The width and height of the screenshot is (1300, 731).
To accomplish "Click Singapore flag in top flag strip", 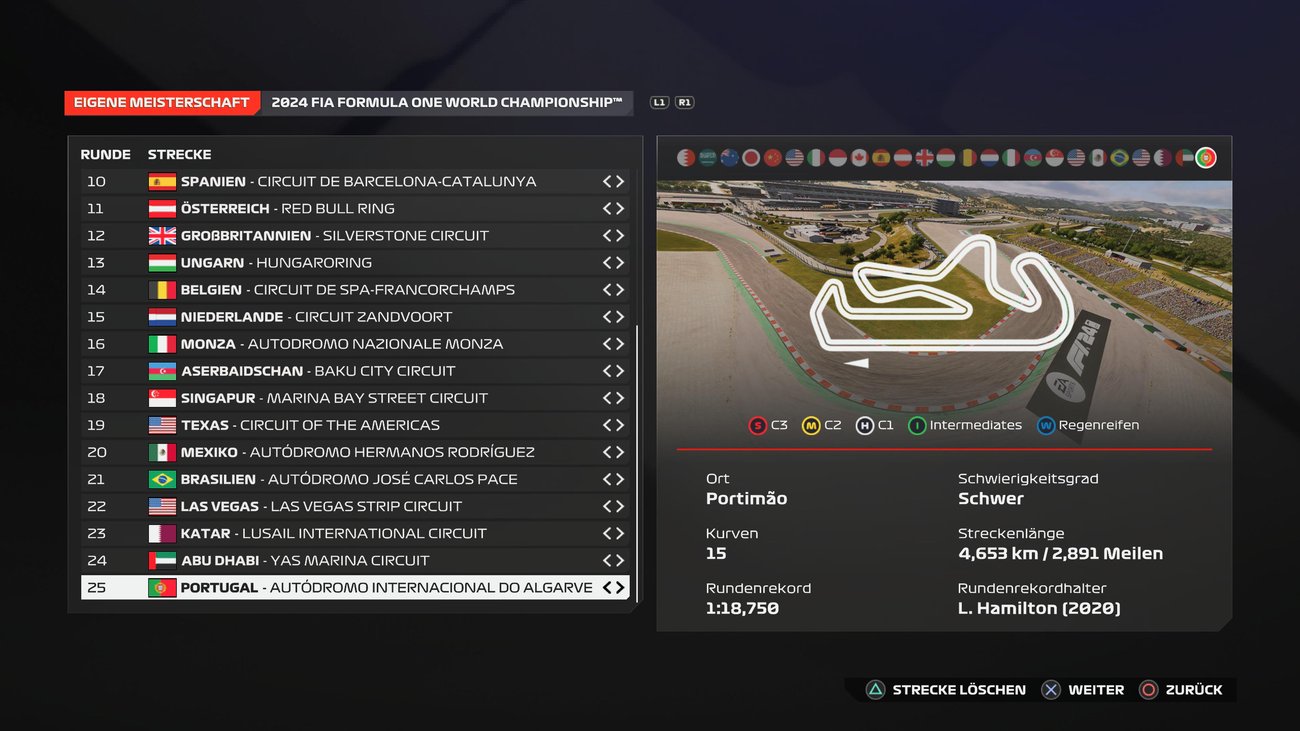I will coord(1054,158).
